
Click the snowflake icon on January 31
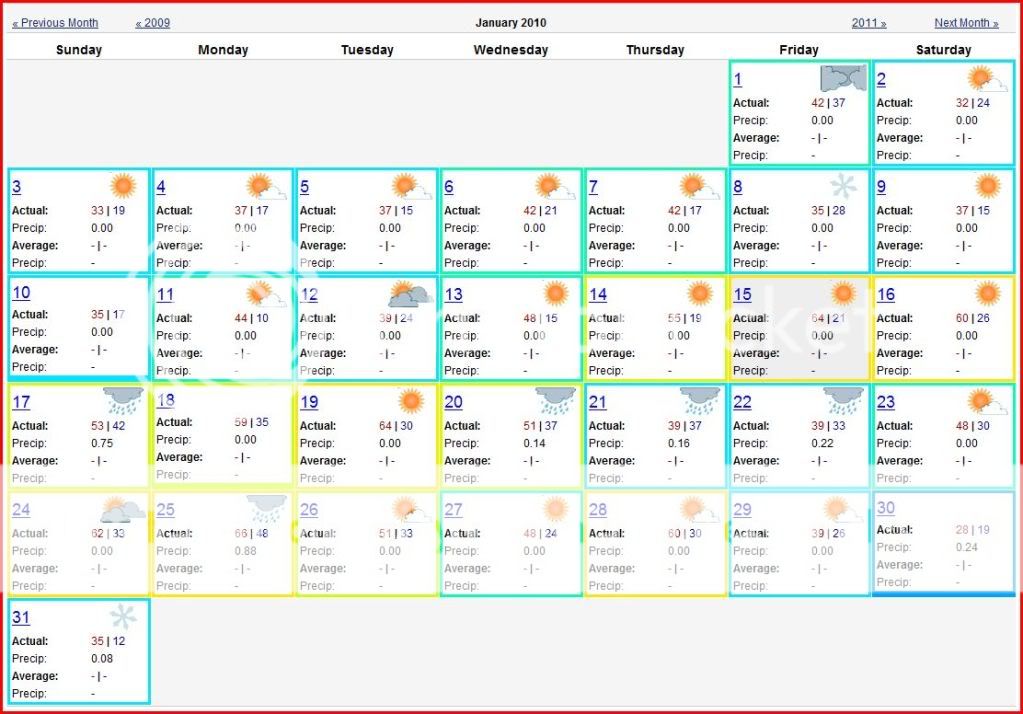click(122, 617)
